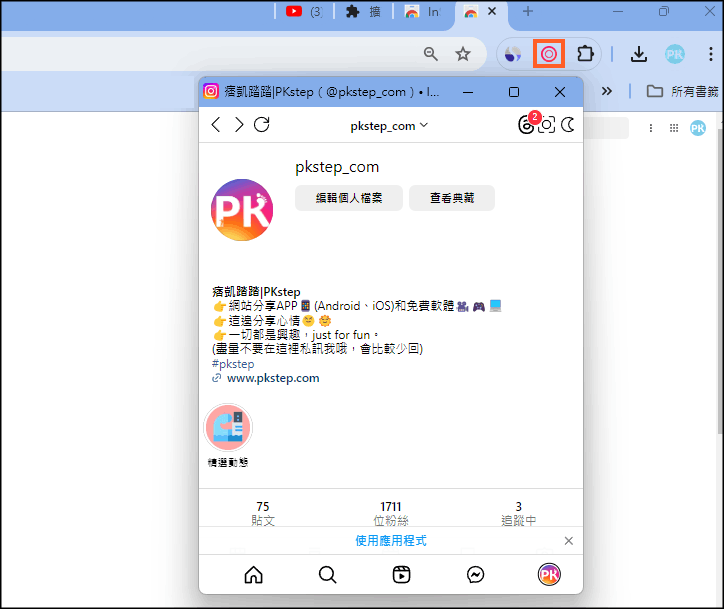Click the 編輯個人檔案 button

[x=349, y=198]
